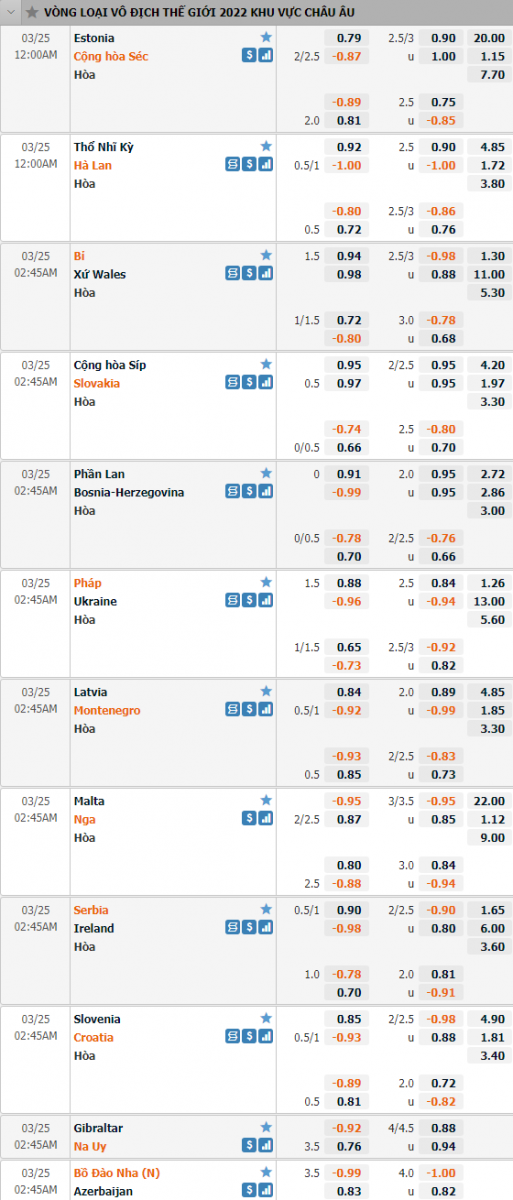The width and height of the screenshot is (513, 1200).
Task: Toggle the favorite star for Slovenia vs Croatia
Action: 266,1018
